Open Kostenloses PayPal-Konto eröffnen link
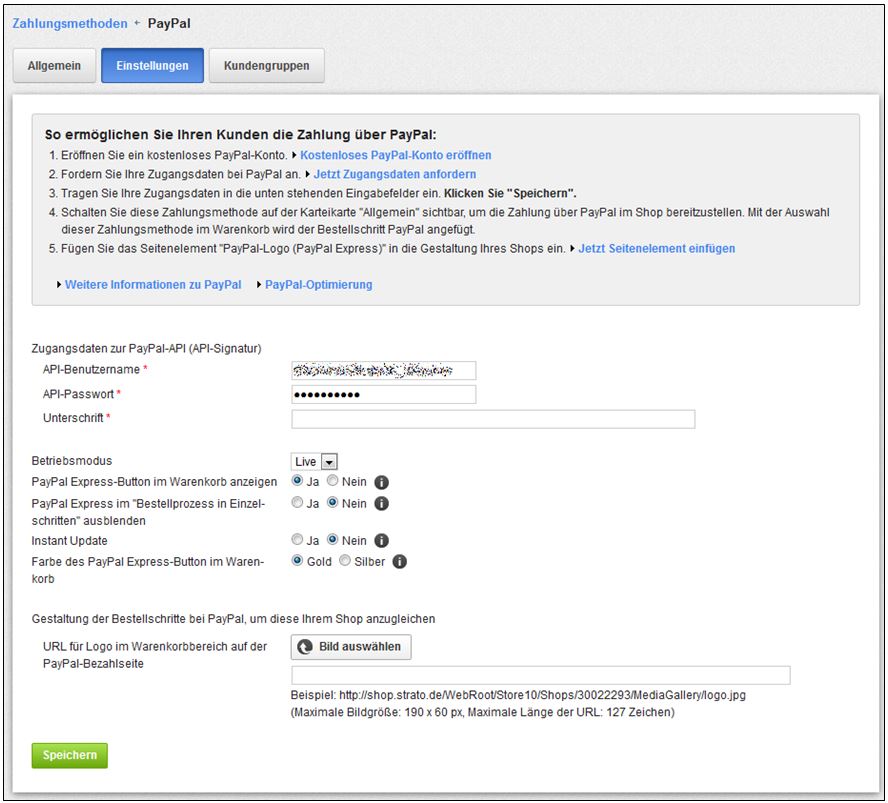Viewport: 888px width, 803px height. (x=395, y=155)
